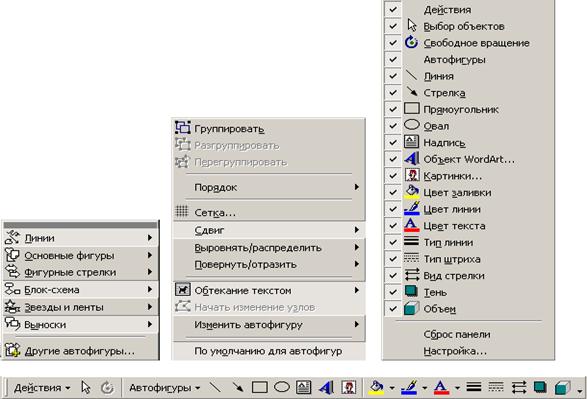Screen dimensions: 587x399
Task: Expand the Выровнять/распределить submenu arrow
Action: click(x=357, y=247)
